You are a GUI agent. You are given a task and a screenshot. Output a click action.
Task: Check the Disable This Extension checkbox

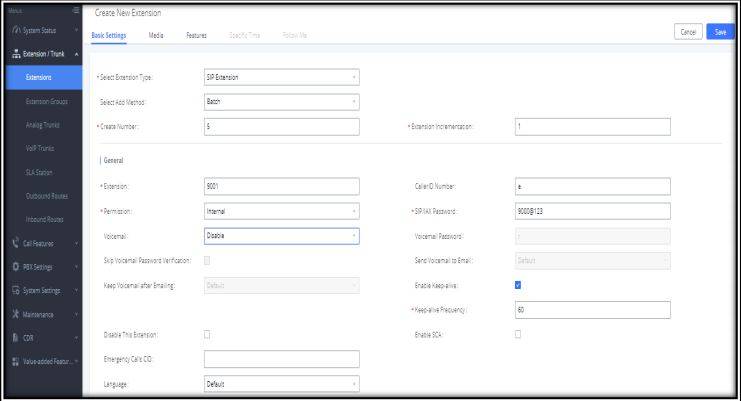207,334
